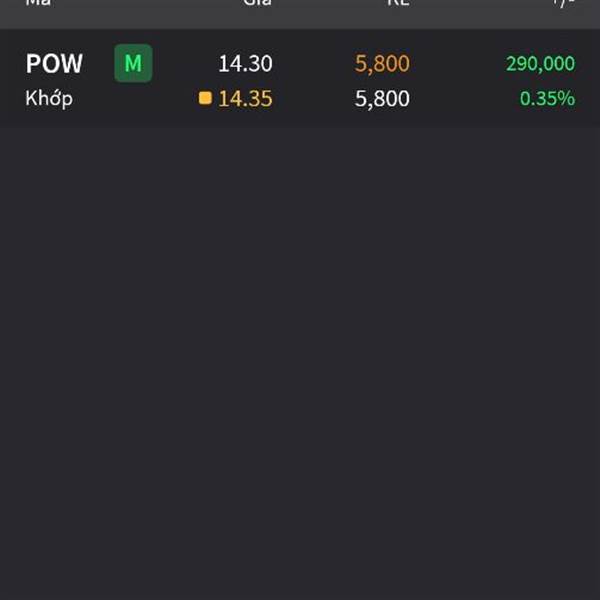Screen dimensions: 600x600
Task: Sort by the +/- column header
Action: pos(564,3)
